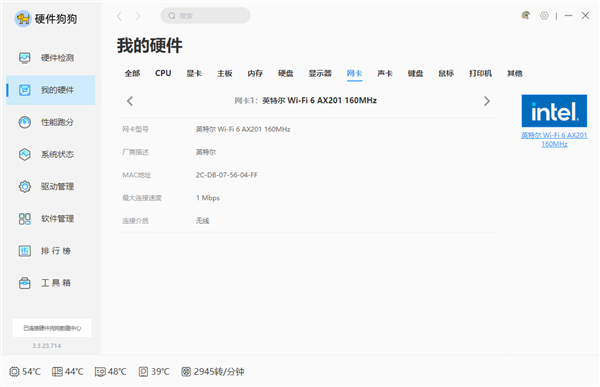The width and height of the screenshot is (600, 387).
Task: Open 软件管理 software management
Action: click(x=51, y=219)
